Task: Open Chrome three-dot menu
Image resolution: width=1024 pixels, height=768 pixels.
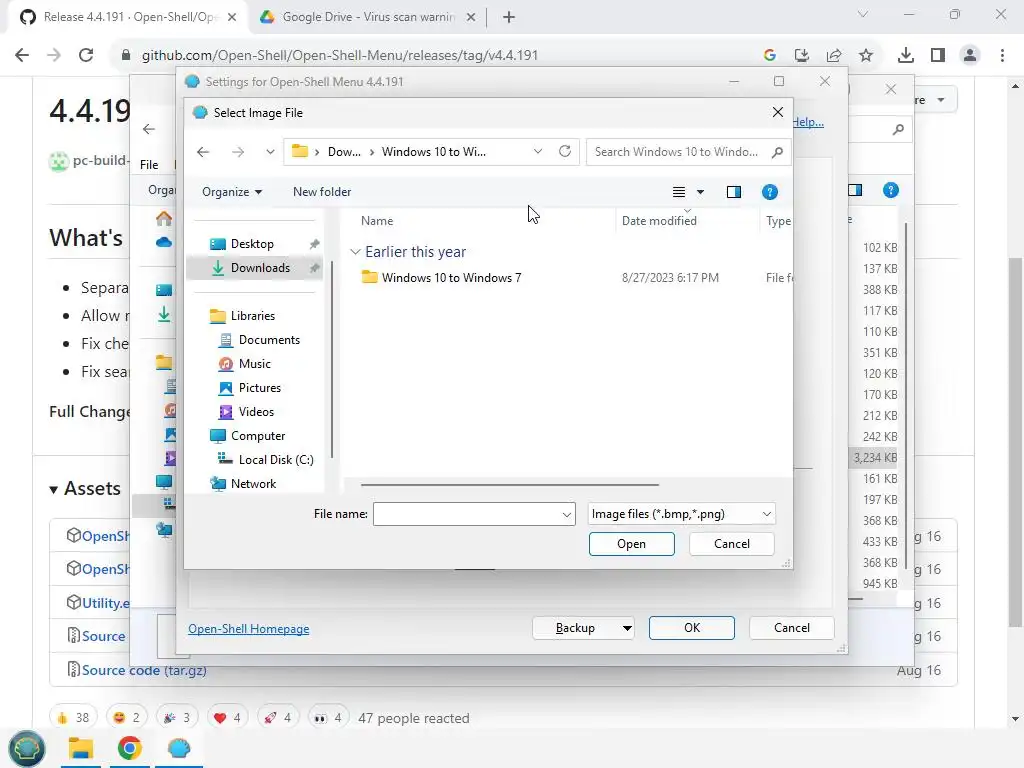Action: 1002,56
